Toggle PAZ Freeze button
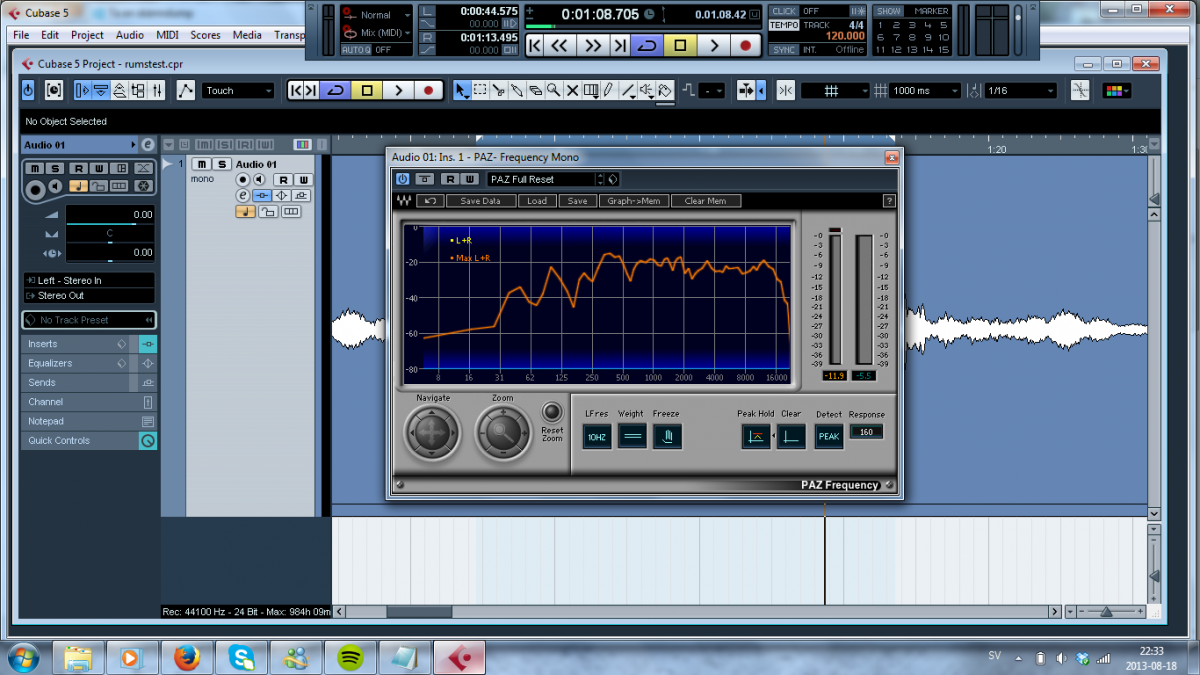 (667, 436)
